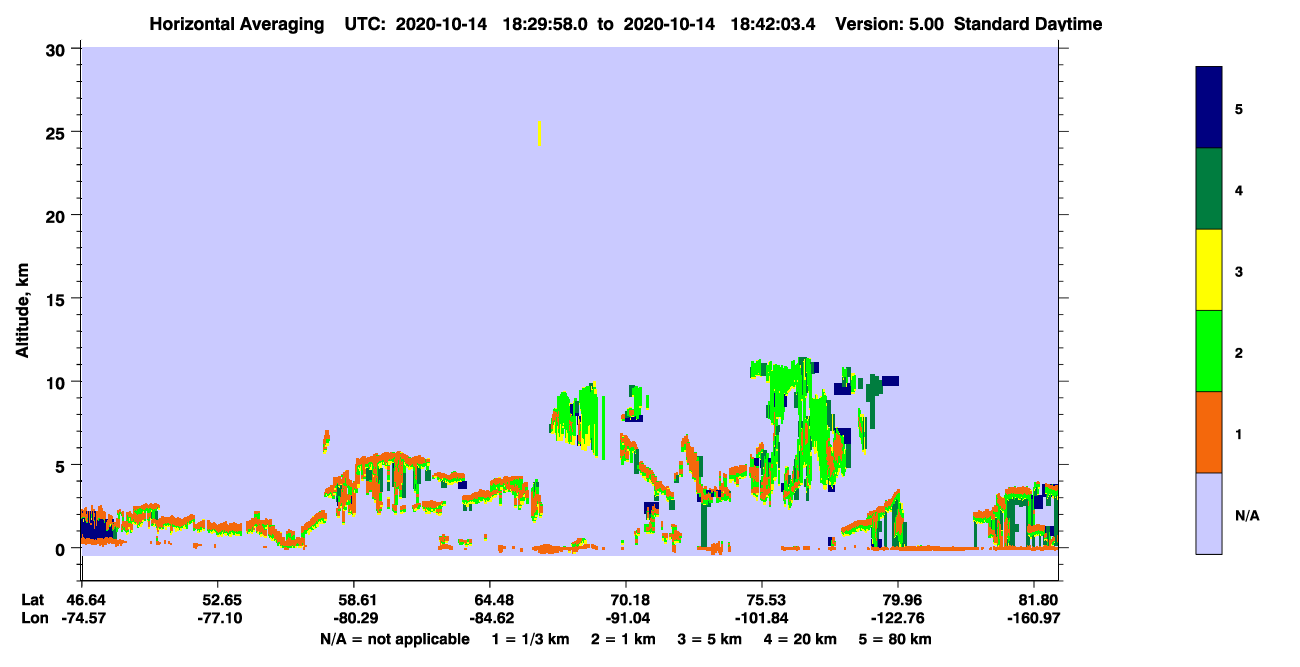Click the '5 = 80 km' legend text
1300x667 pixels.
[x=896, y=639]
